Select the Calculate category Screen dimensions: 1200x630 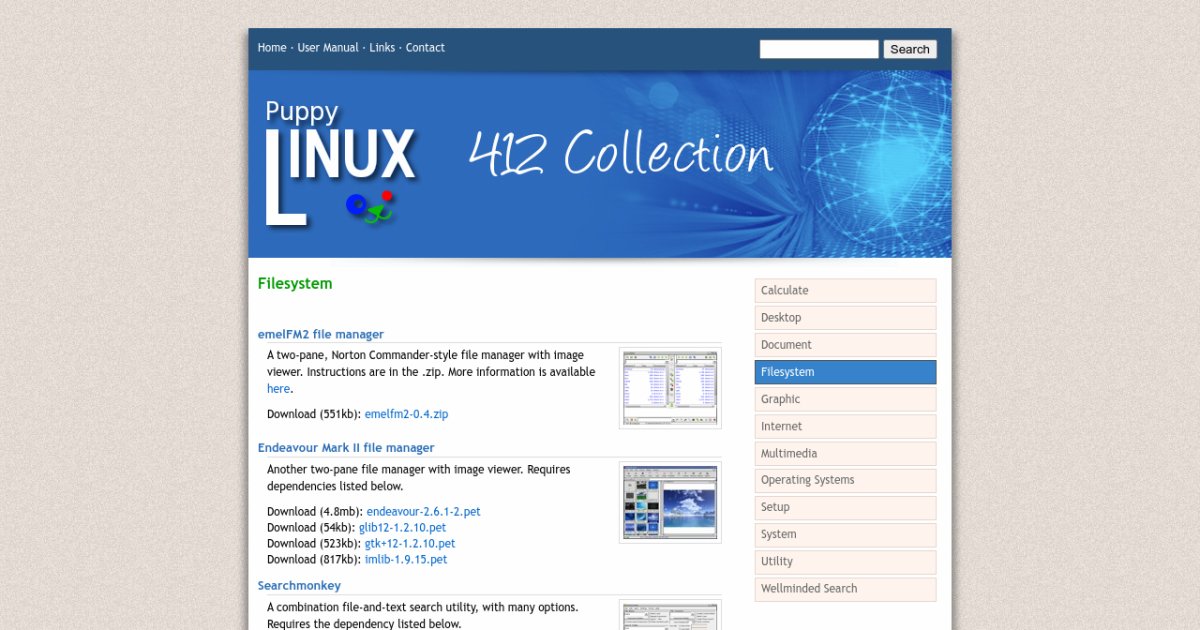[845, 290]
